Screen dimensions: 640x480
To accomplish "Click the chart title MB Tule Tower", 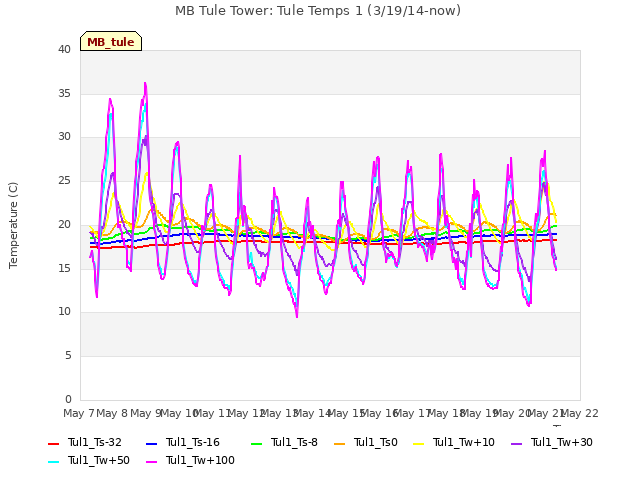I will tap(318, 10).
